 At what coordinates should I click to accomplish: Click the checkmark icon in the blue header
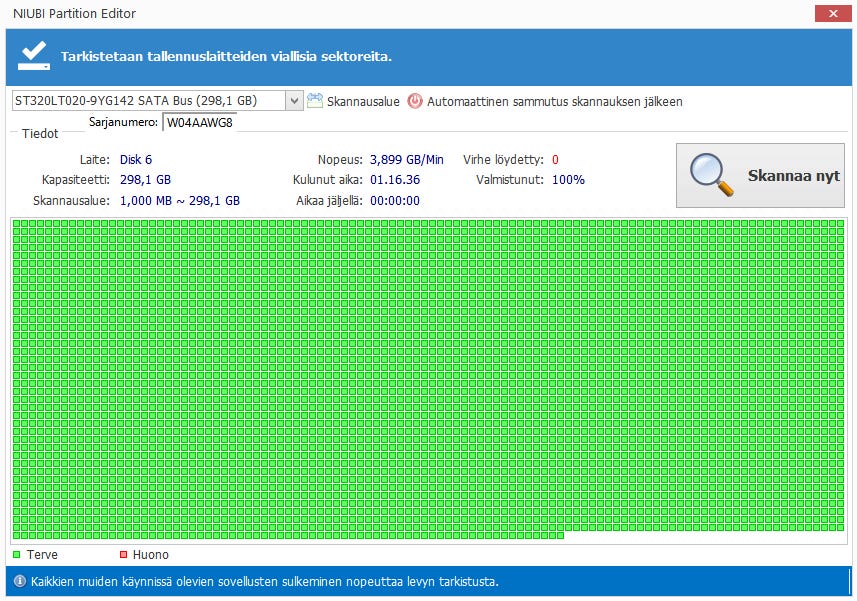click(x=34, y=56)
